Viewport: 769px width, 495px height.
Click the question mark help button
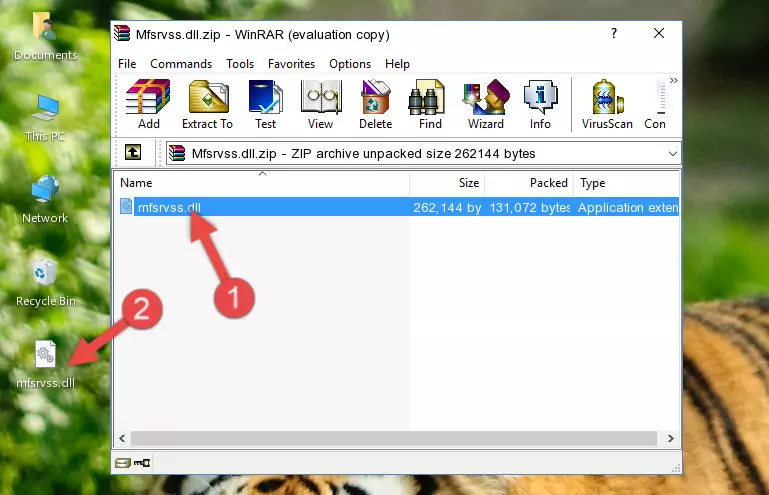click(614, 33)
